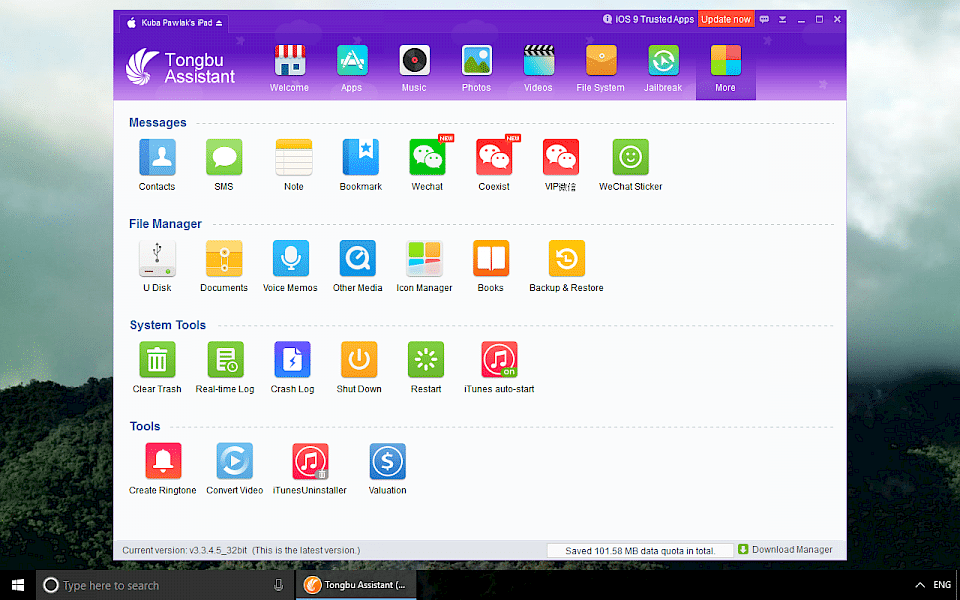Switch to the Videos tab
The height and width of the screenshot is (600, 960).
538,69
